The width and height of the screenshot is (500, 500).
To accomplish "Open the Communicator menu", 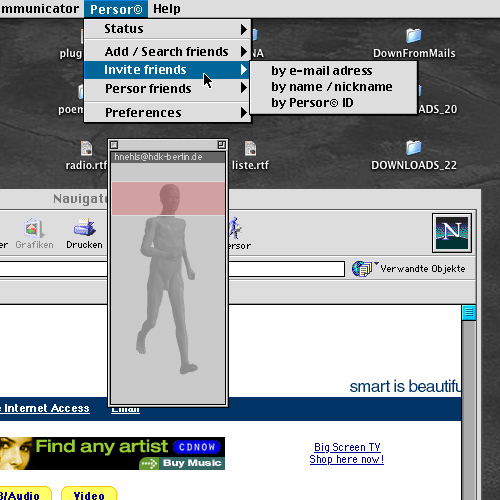I will 40,9.
